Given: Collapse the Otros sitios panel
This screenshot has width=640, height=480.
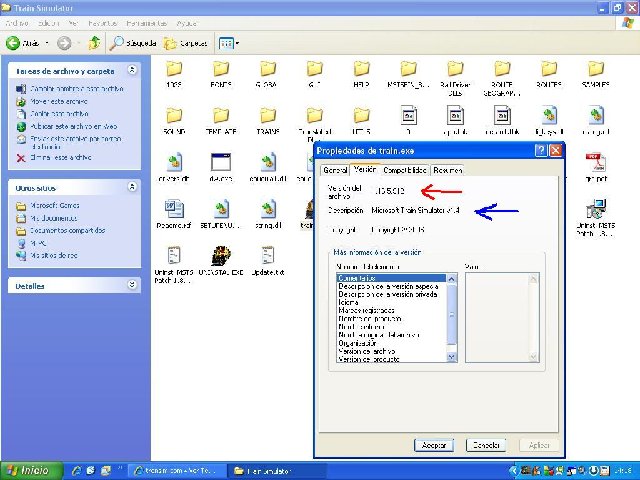Looking at the screenshot, I should [133, 187].
